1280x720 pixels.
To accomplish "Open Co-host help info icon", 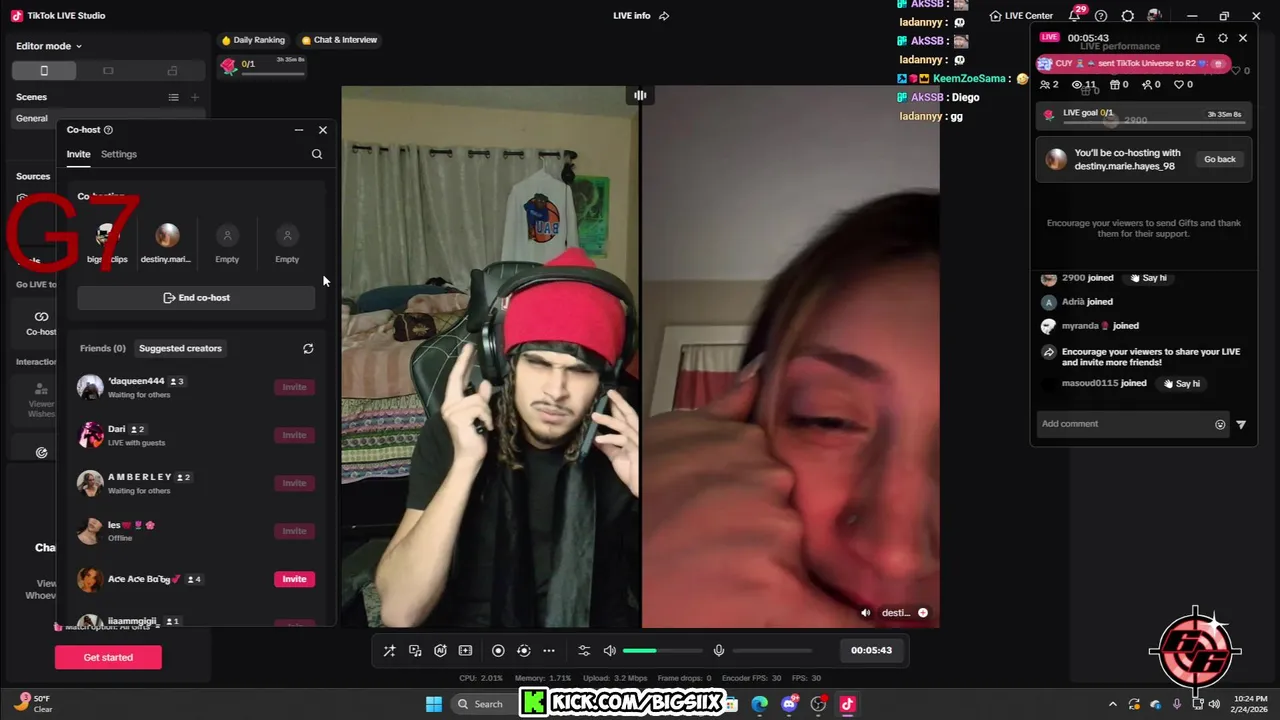I will [x=108, y=130].
